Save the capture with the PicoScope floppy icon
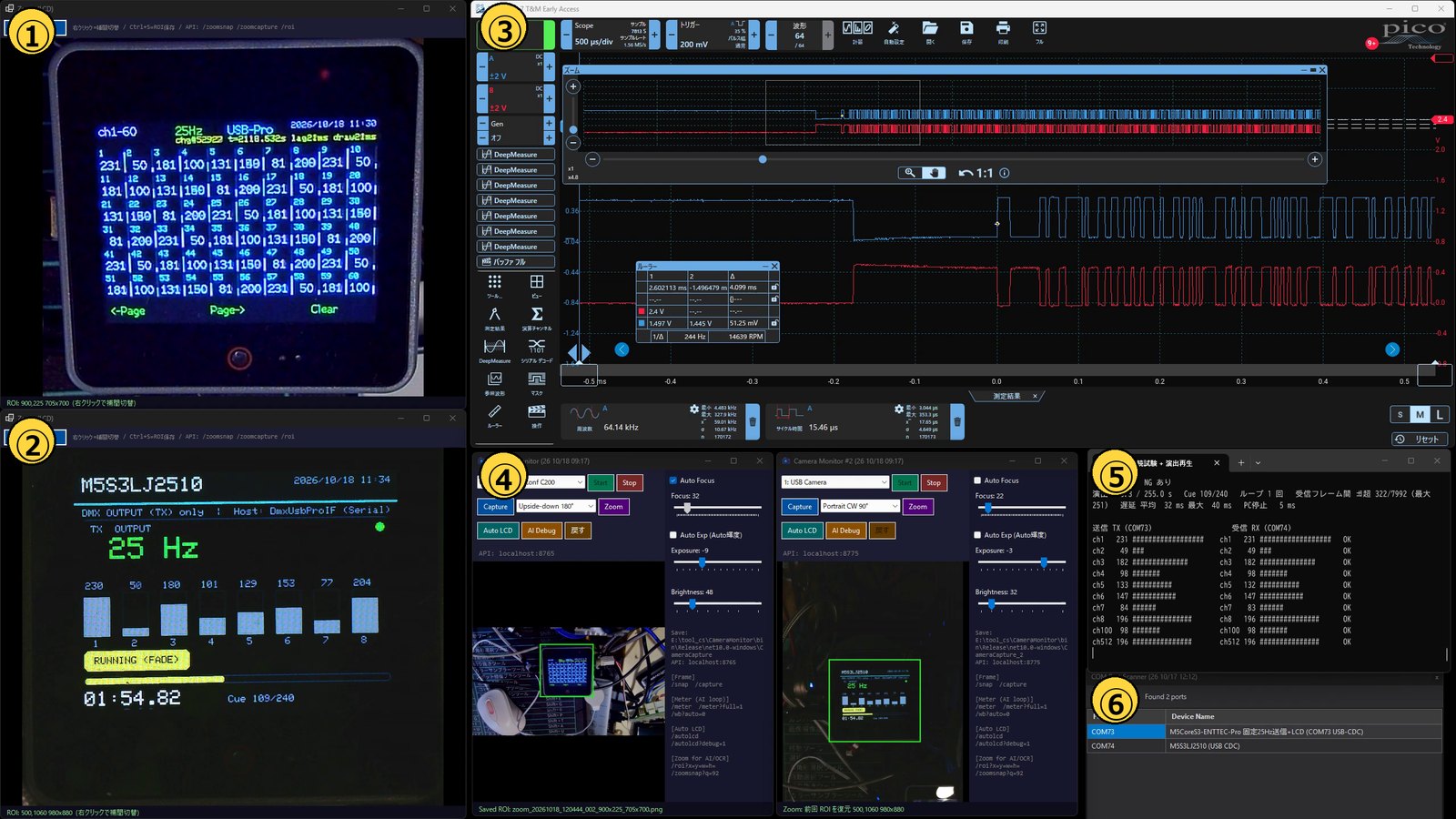This screenshot has height=819, width=1456. tap(966, 31)
